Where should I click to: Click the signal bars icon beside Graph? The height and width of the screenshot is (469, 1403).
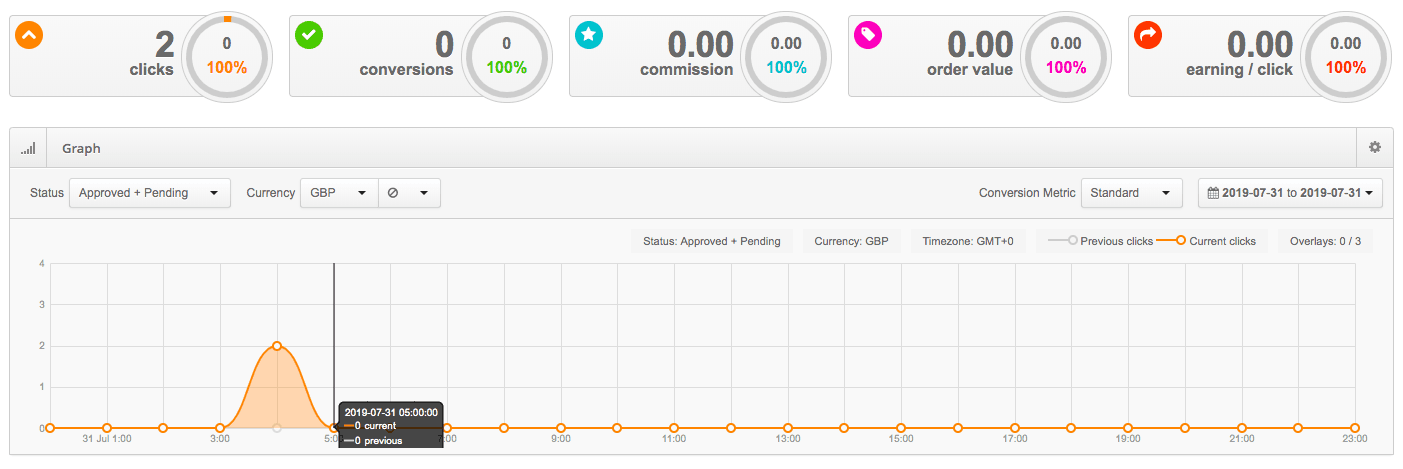pos(28,148)
